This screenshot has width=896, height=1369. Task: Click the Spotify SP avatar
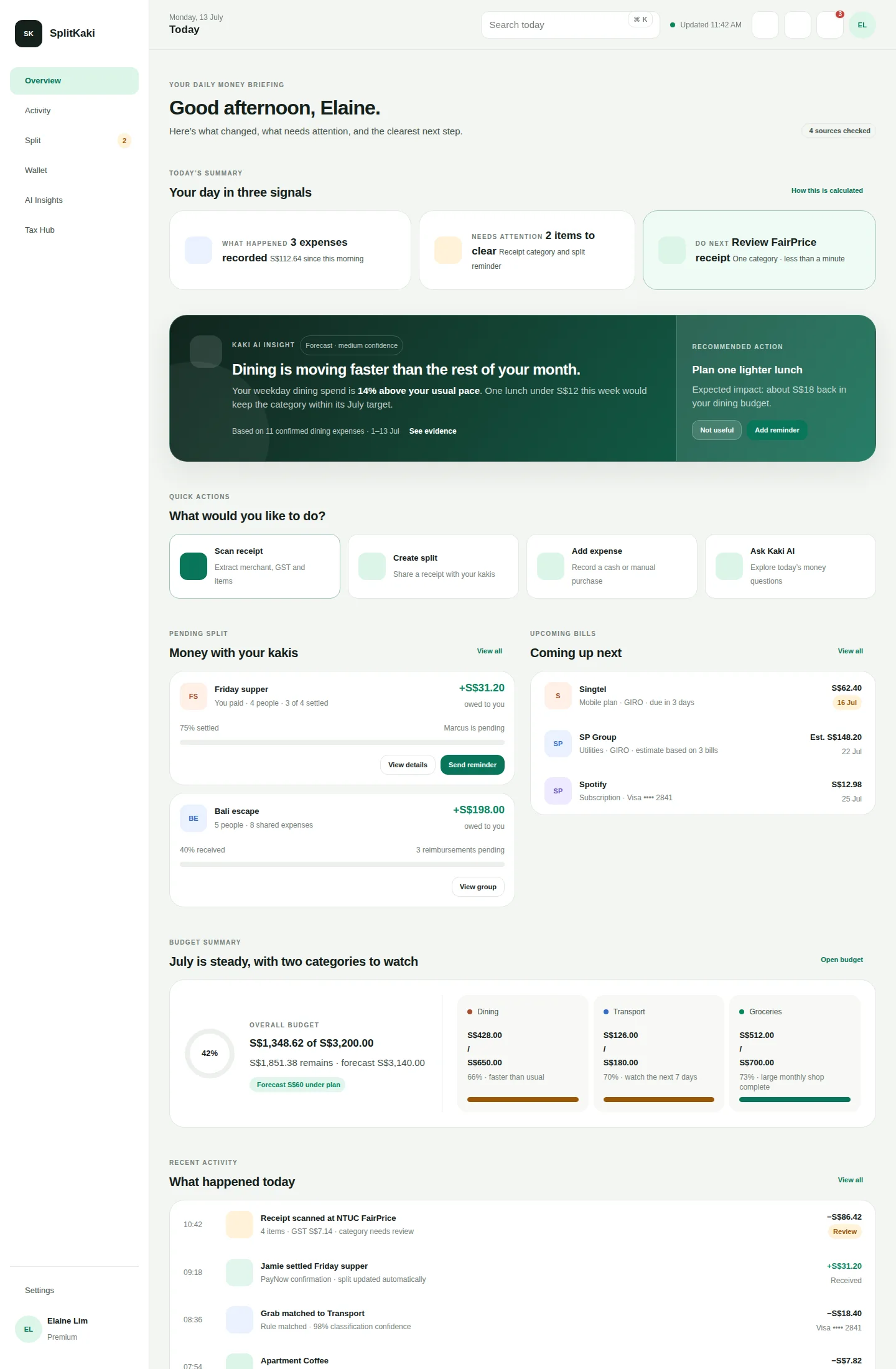click(x=558, y=791)
